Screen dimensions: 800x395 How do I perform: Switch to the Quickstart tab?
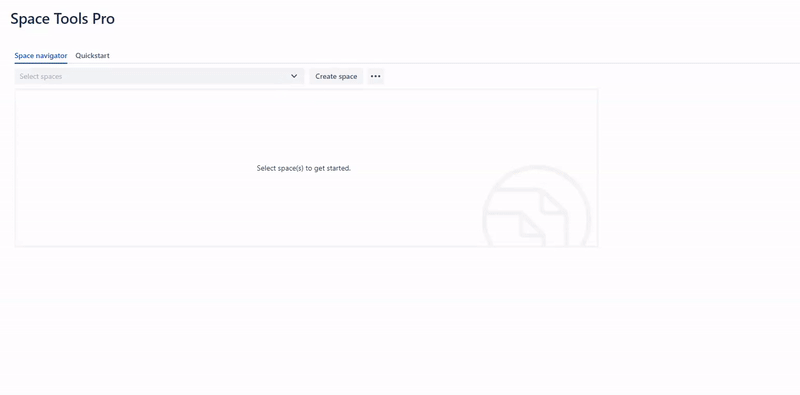(92, 56)
